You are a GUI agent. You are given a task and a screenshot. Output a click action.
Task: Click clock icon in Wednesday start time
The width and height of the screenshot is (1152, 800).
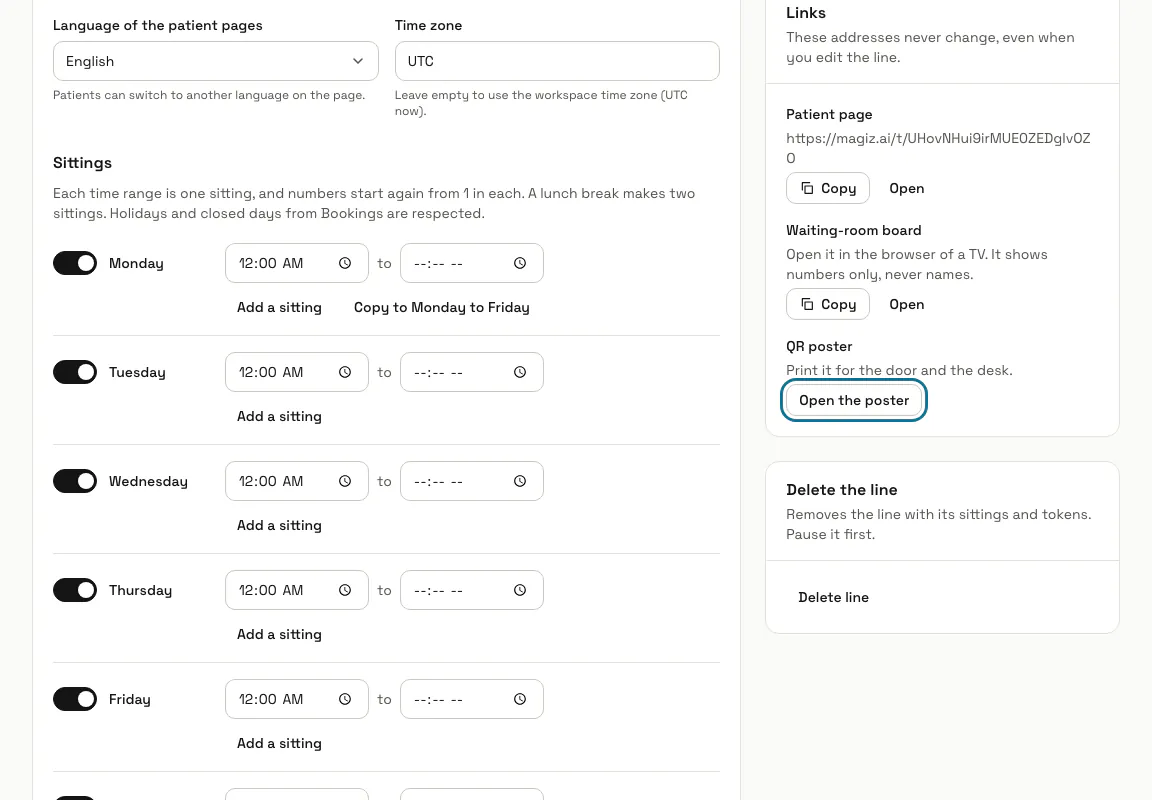click(x=345, y=481)
